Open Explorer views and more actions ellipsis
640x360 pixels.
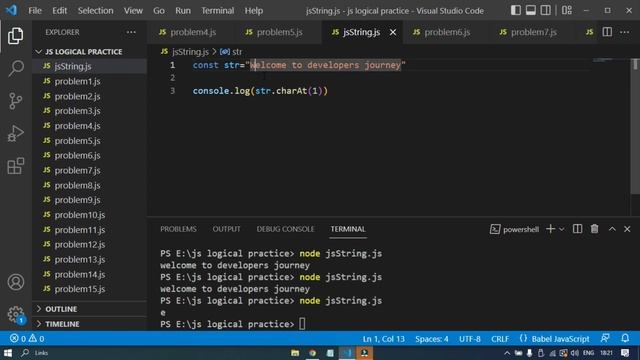(x=131, y=32)
